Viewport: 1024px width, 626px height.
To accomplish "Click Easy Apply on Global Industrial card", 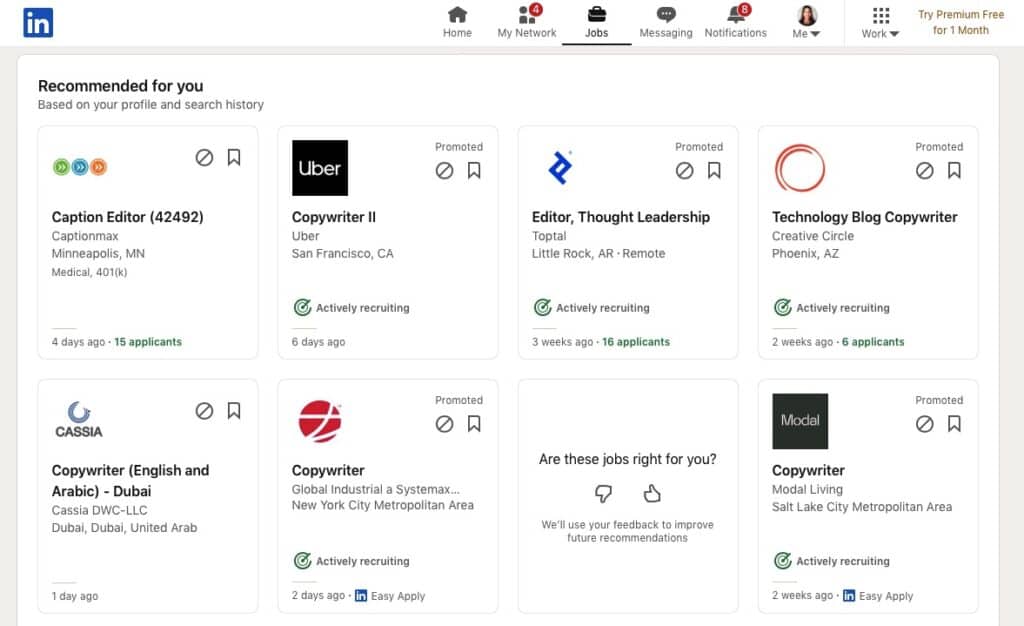I will (390, 595).
